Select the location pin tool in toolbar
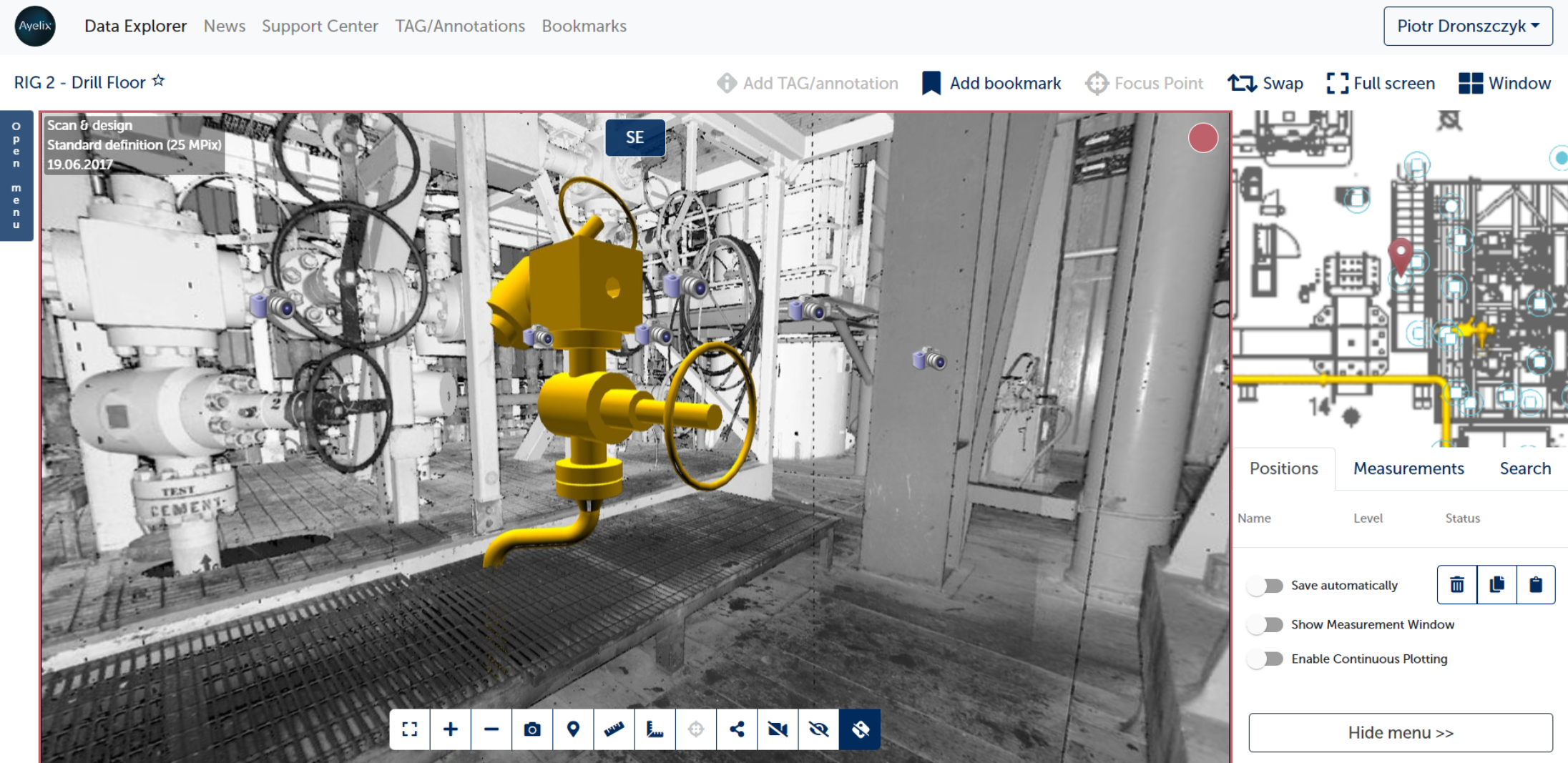1568x763 pixels. 573,729
